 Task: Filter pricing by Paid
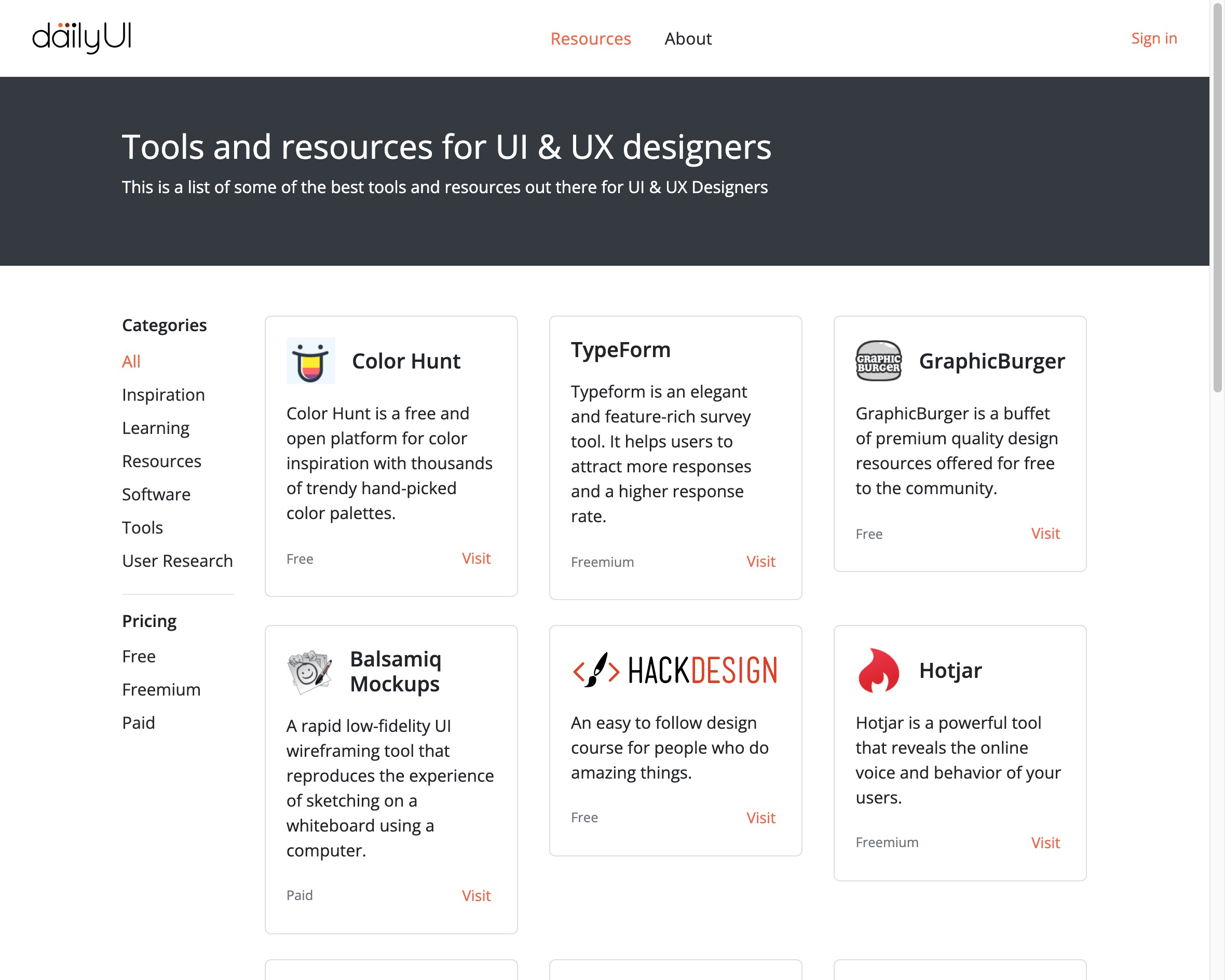(x=139, y=723)
